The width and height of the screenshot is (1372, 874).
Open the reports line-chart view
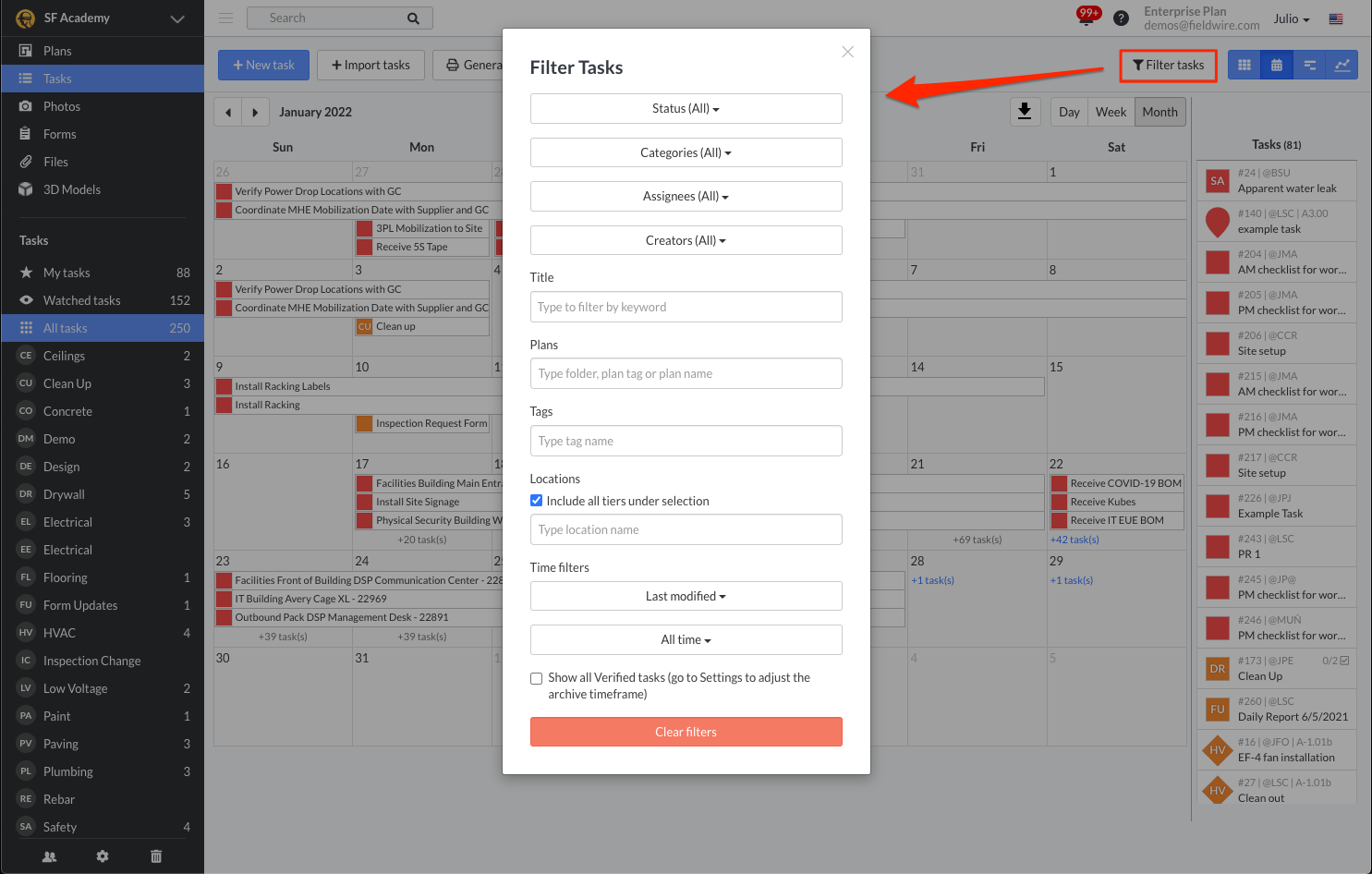pyautogui.click(x=1342, y=65)
